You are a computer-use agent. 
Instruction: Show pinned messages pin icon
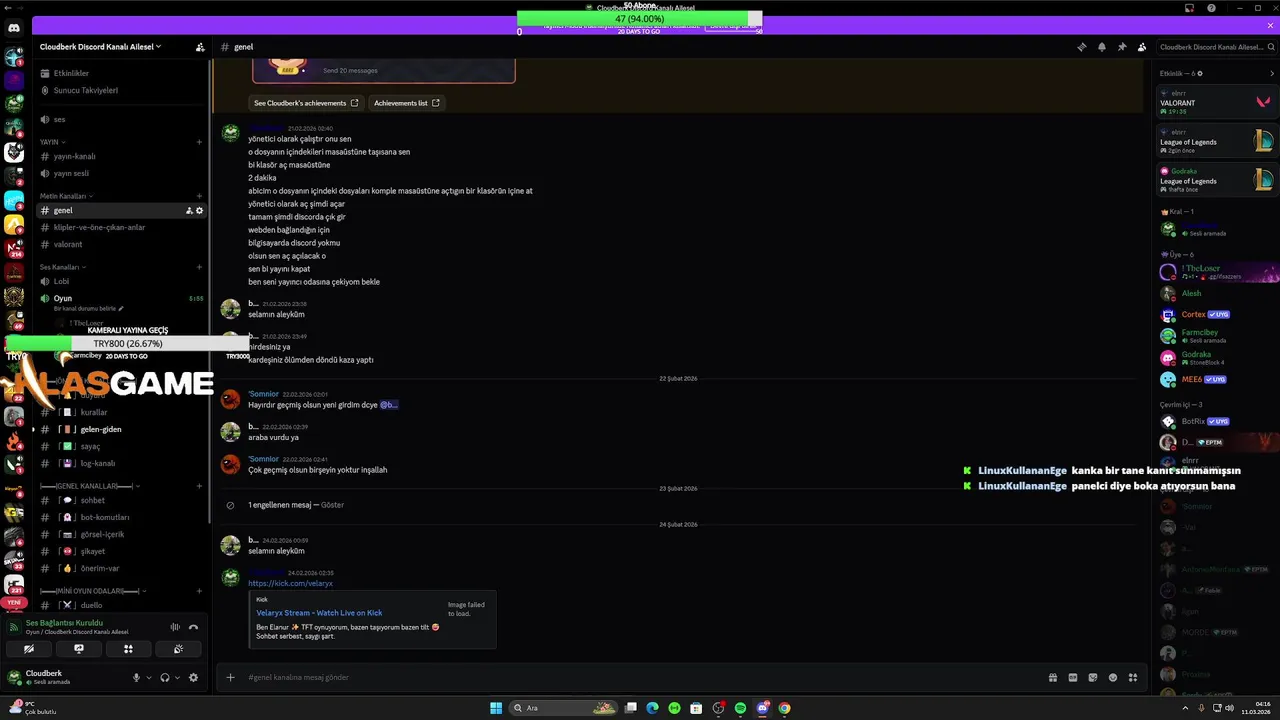pyautogui.click(x=1122, y=47)
